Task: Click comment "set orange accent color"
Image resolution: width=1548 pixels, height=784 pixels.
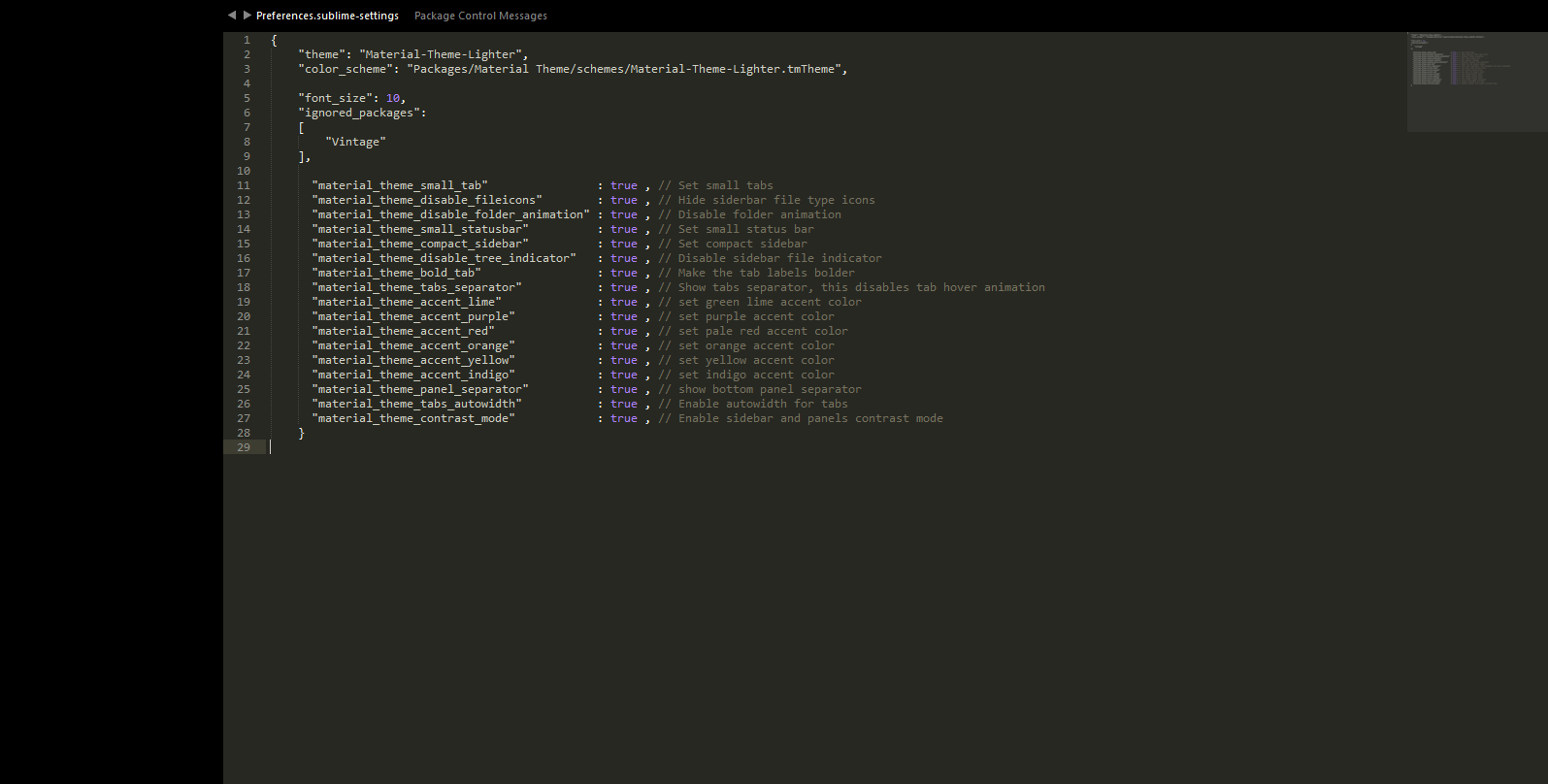Action: pyautogui.click(x=746, y=345)
